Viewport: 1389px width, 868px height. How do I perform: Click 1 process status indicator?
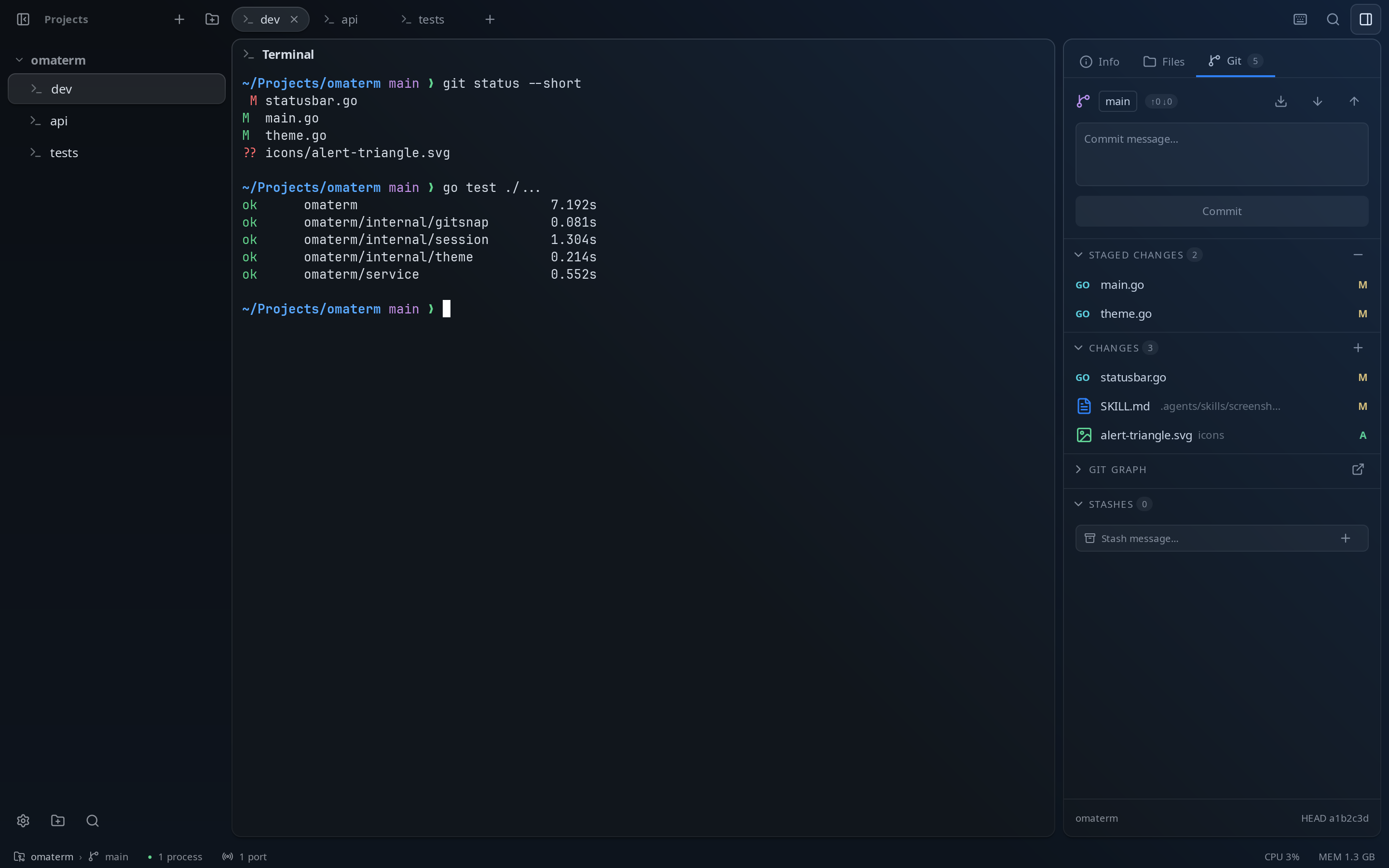pyautogui.click(x=175, y=856)
